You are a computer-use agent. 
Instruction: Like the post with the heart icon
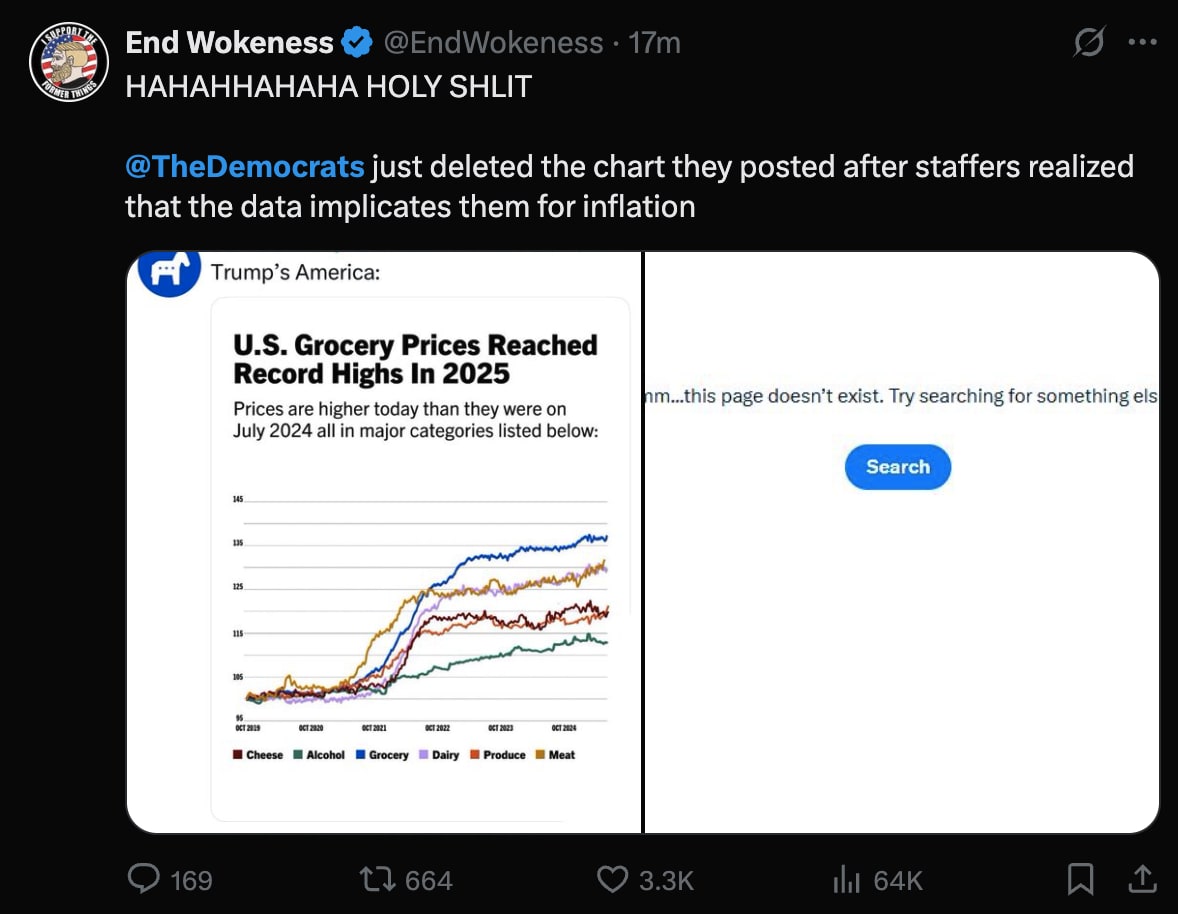(x=612, y=879)
